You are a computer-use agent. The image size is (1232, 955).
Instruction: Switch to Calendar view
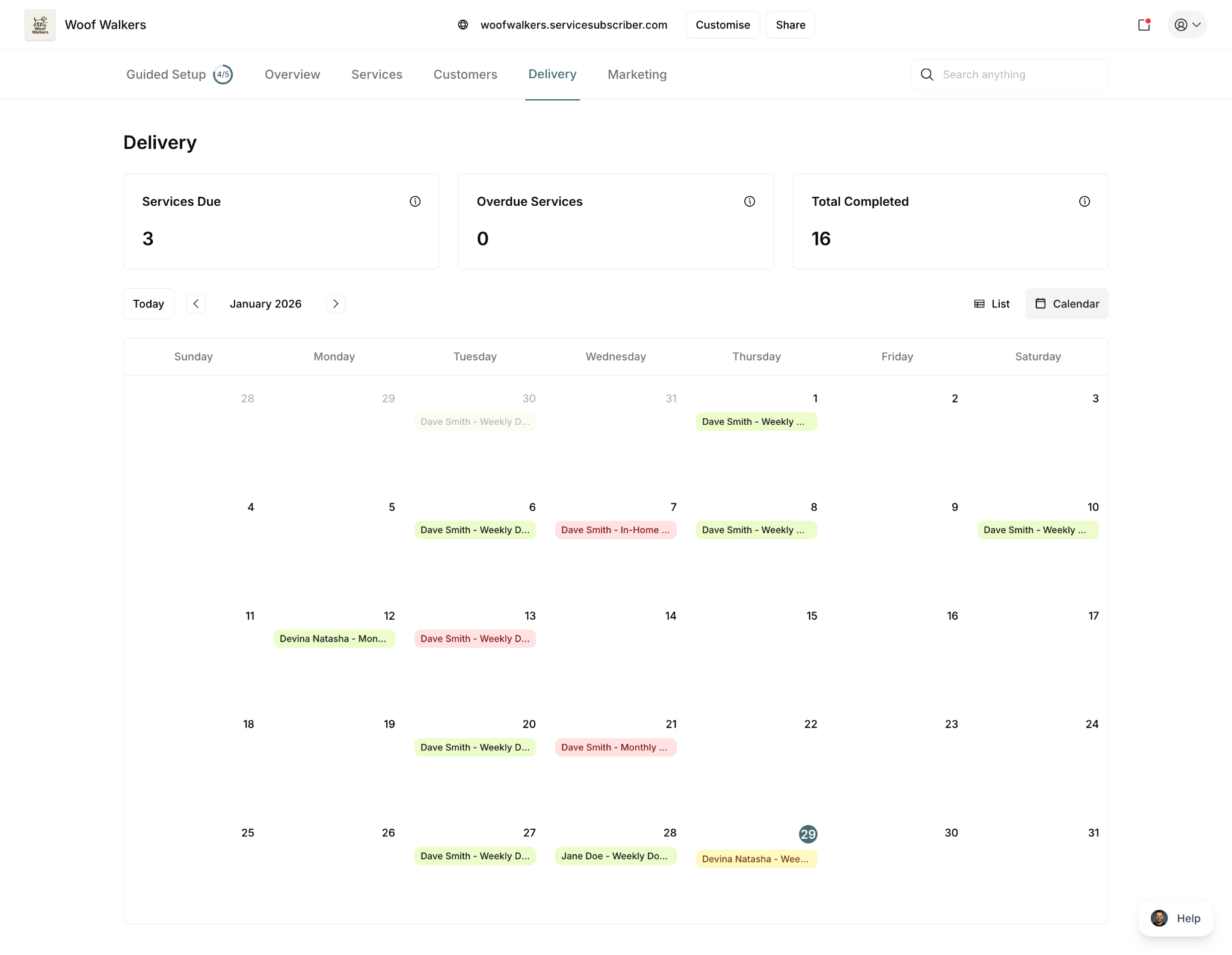[x=1067, y=304]
